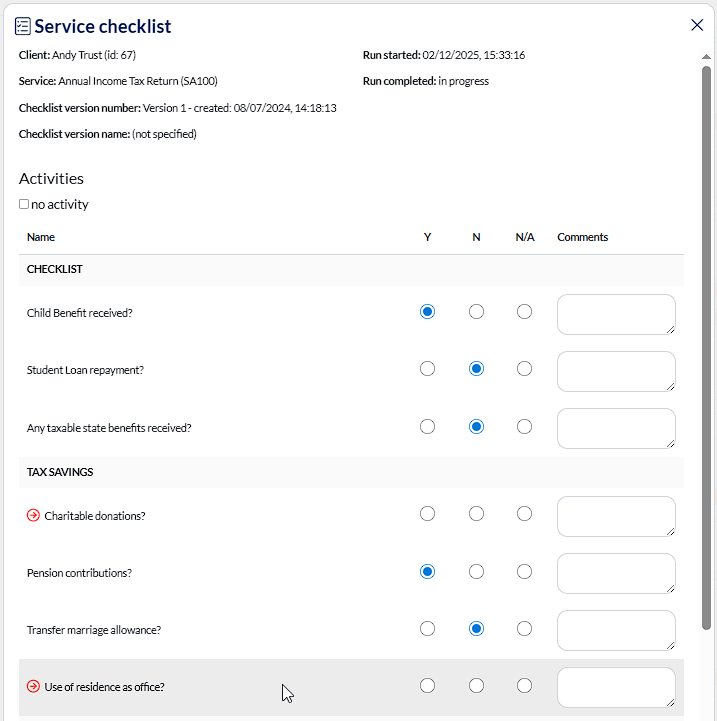Select Y for Student Loan repayment

pyautogui.click(x=428, y=369)
